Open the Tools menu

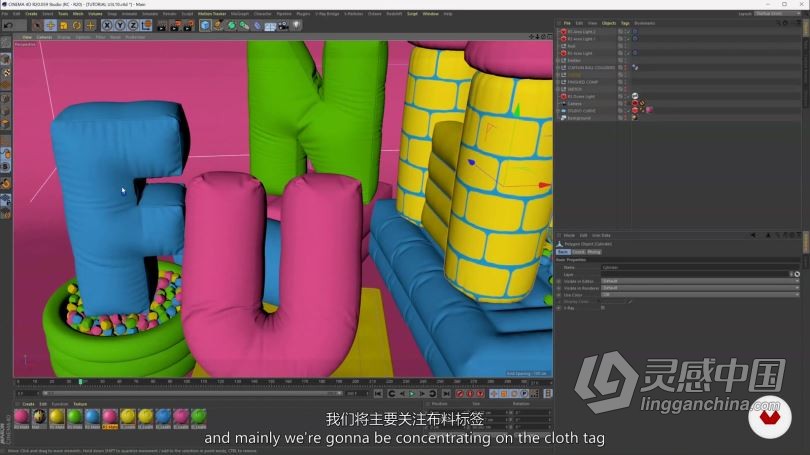coord(63,14)
